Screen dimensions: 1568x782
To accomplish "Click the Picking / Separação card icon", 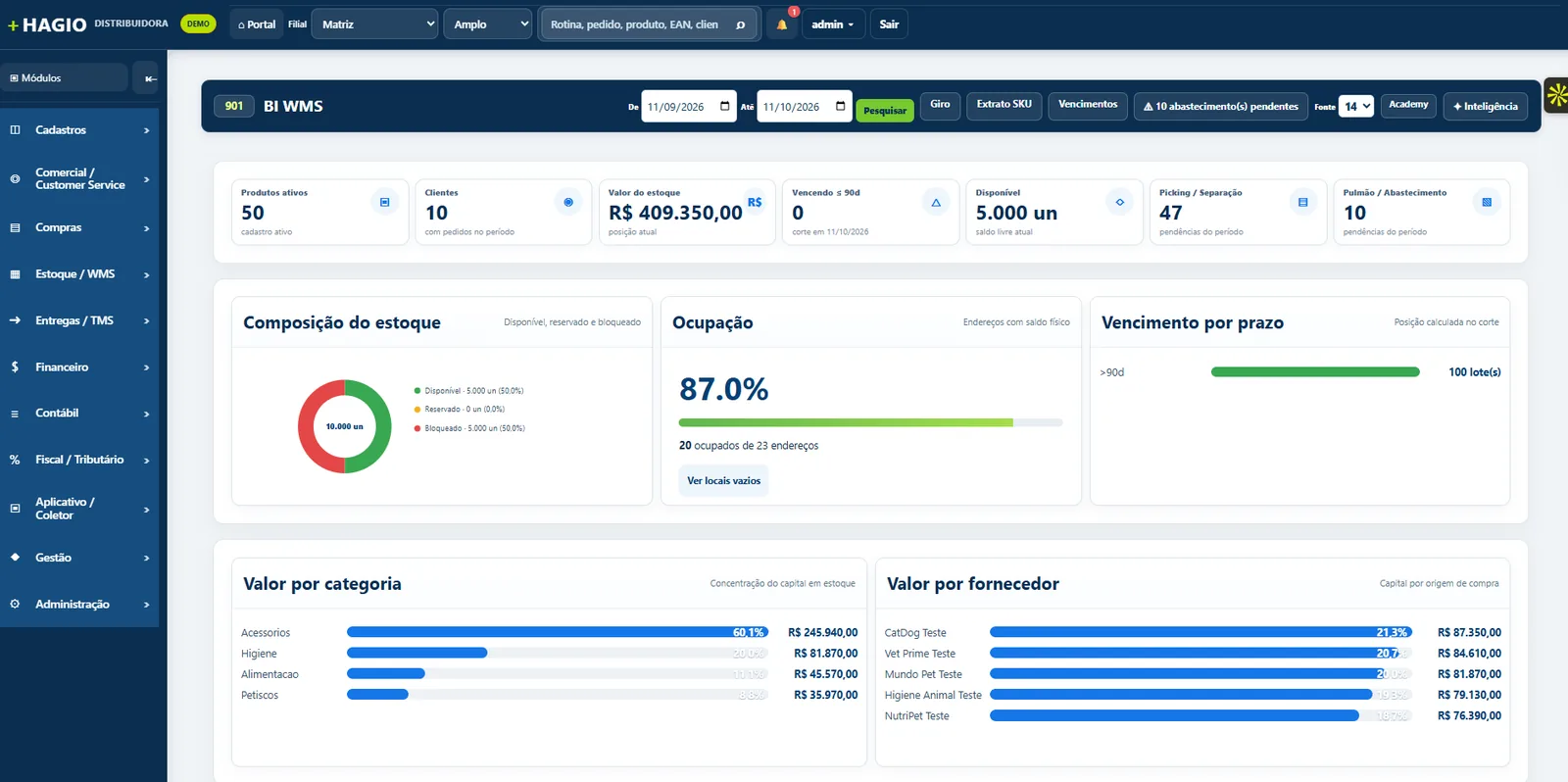I will point(1302,202).
